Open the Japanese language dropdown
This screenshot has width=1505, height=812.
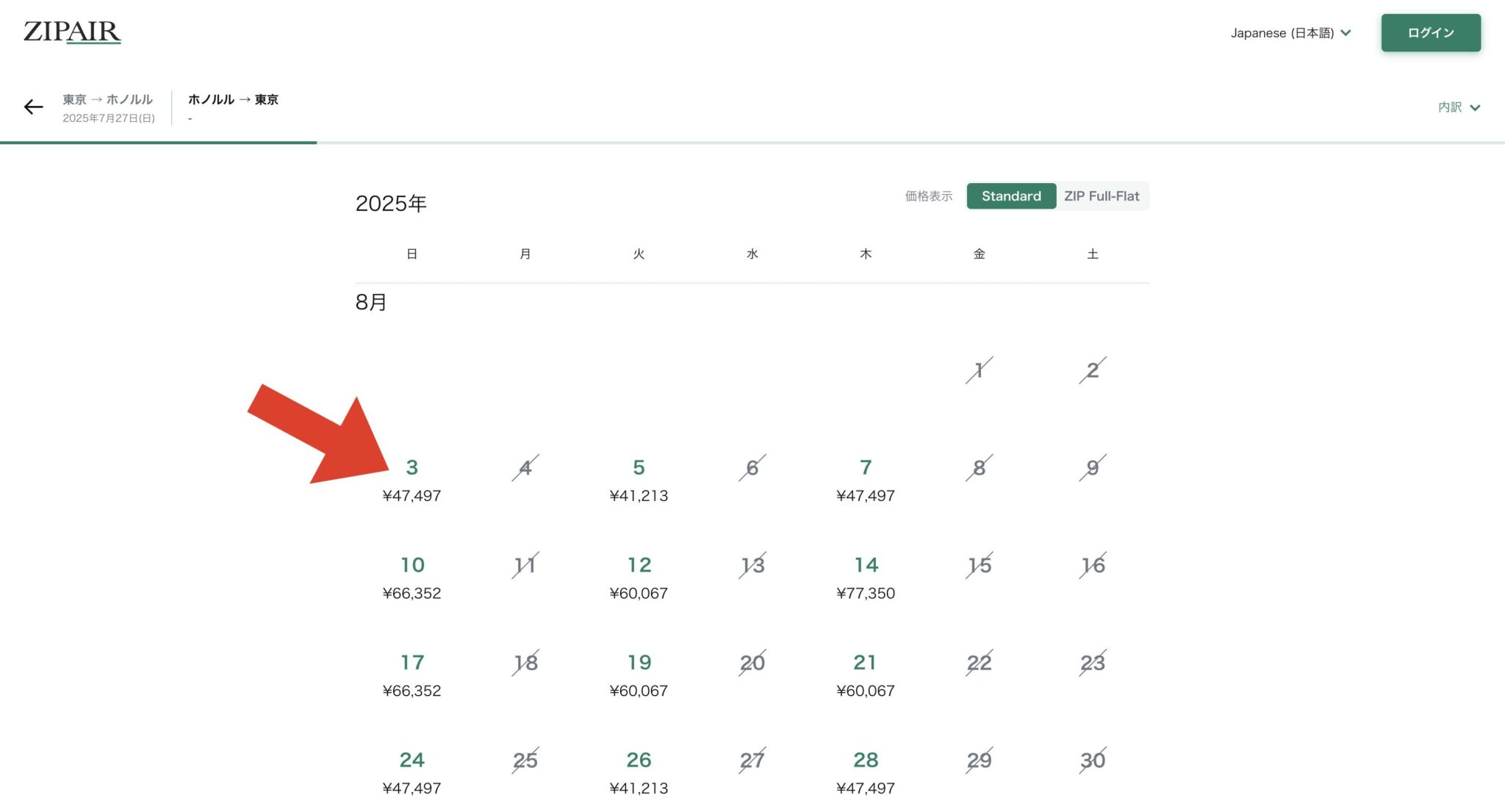tap(1290, 33)
